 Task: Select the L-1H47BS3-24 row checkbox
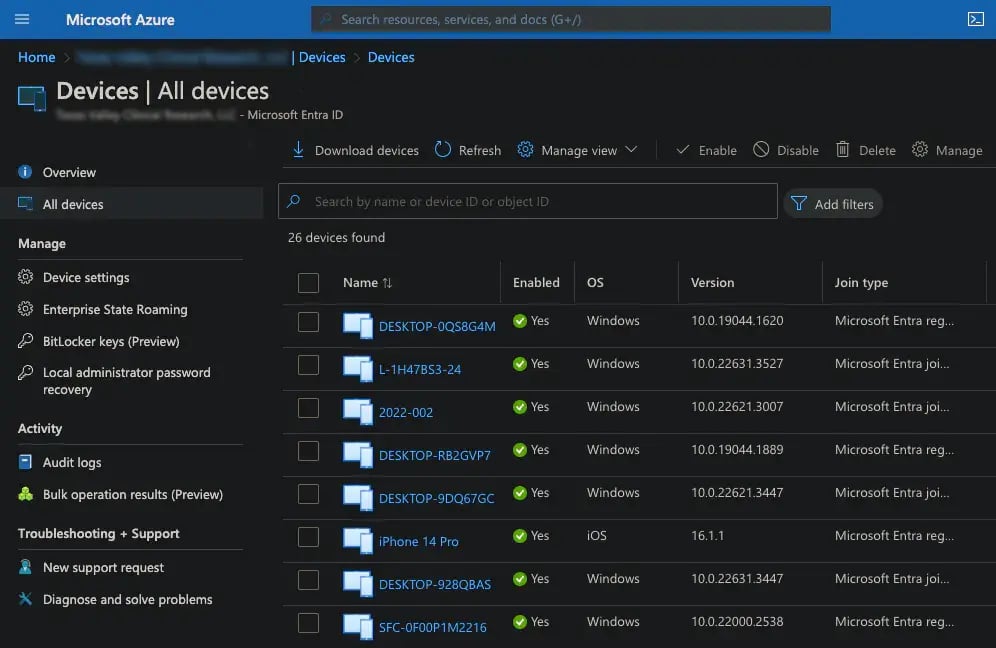(309, 365)
